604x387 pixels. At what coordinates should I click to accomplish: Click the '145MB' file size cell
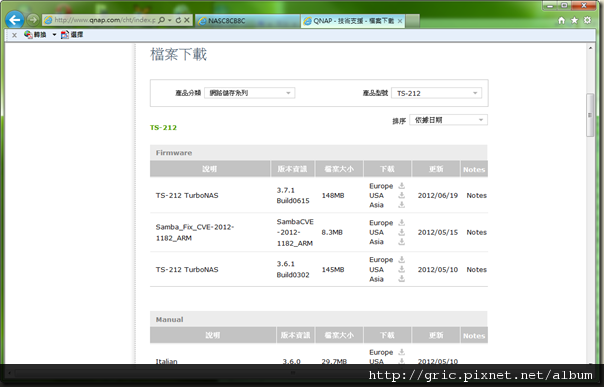333,270
